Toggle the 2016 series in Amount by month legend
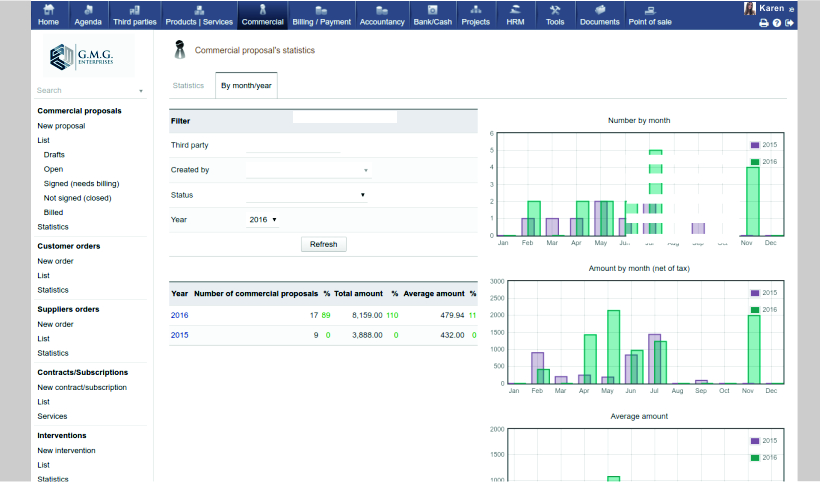Screen dimensions: 820x482 click(763, 310)
